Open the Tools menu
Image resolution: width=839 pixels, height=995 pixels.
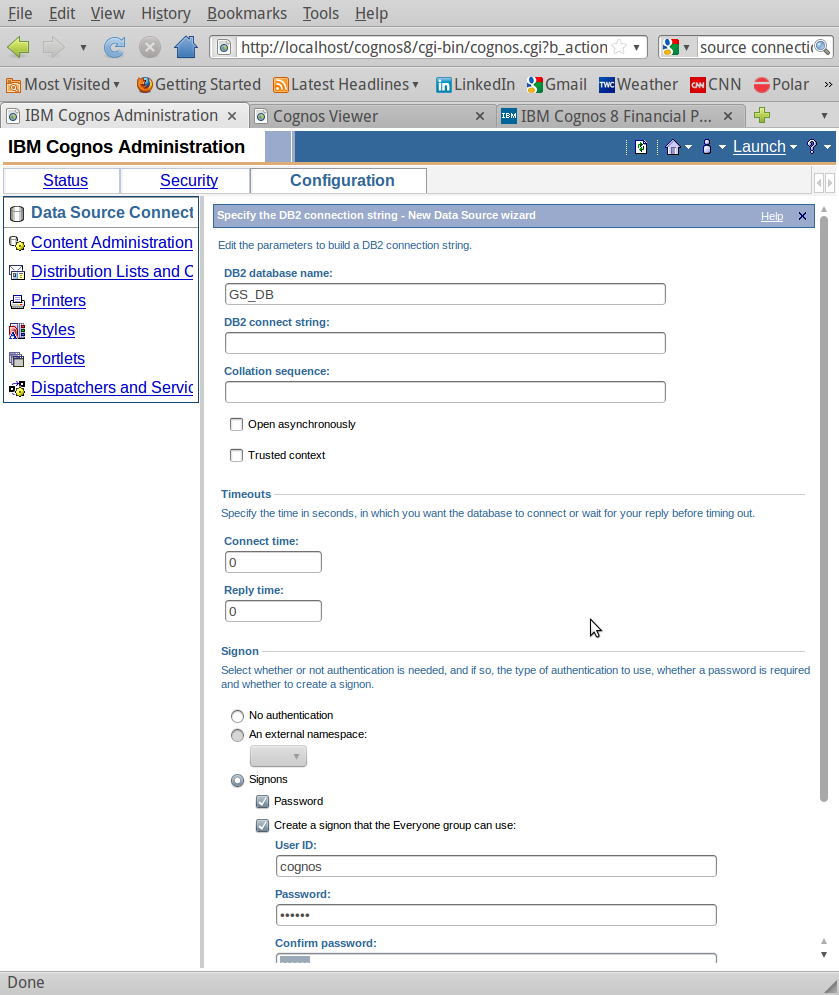point(320,13)
